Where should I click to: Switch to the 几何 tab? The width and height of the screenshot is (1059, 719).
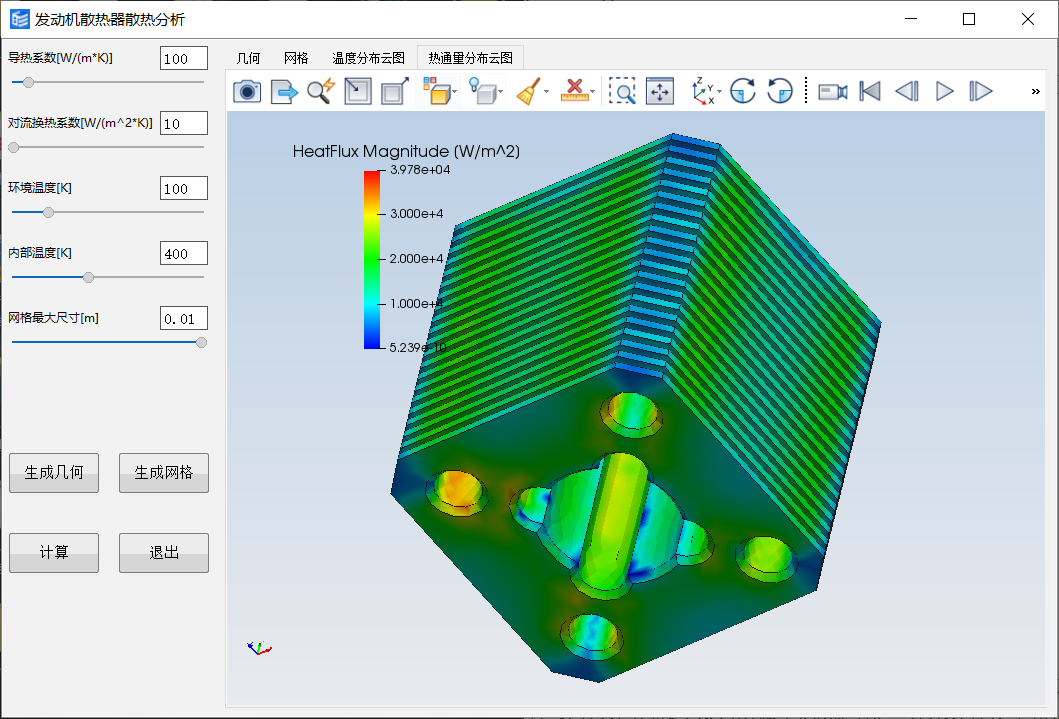pos(248,58)
